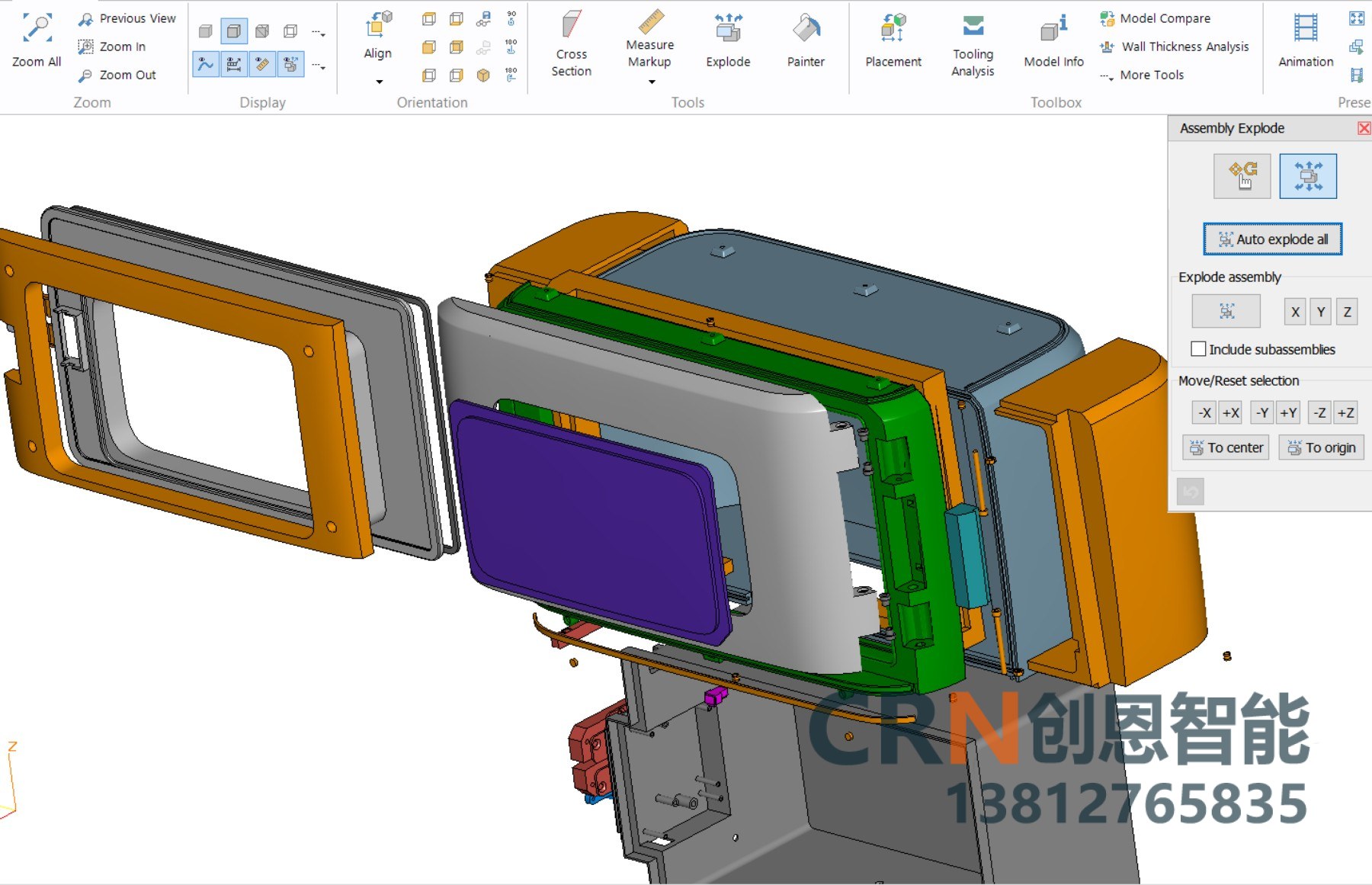Click the To origin button
Viewport: 1372px width, 885px height.
(x=1321, y=447)
